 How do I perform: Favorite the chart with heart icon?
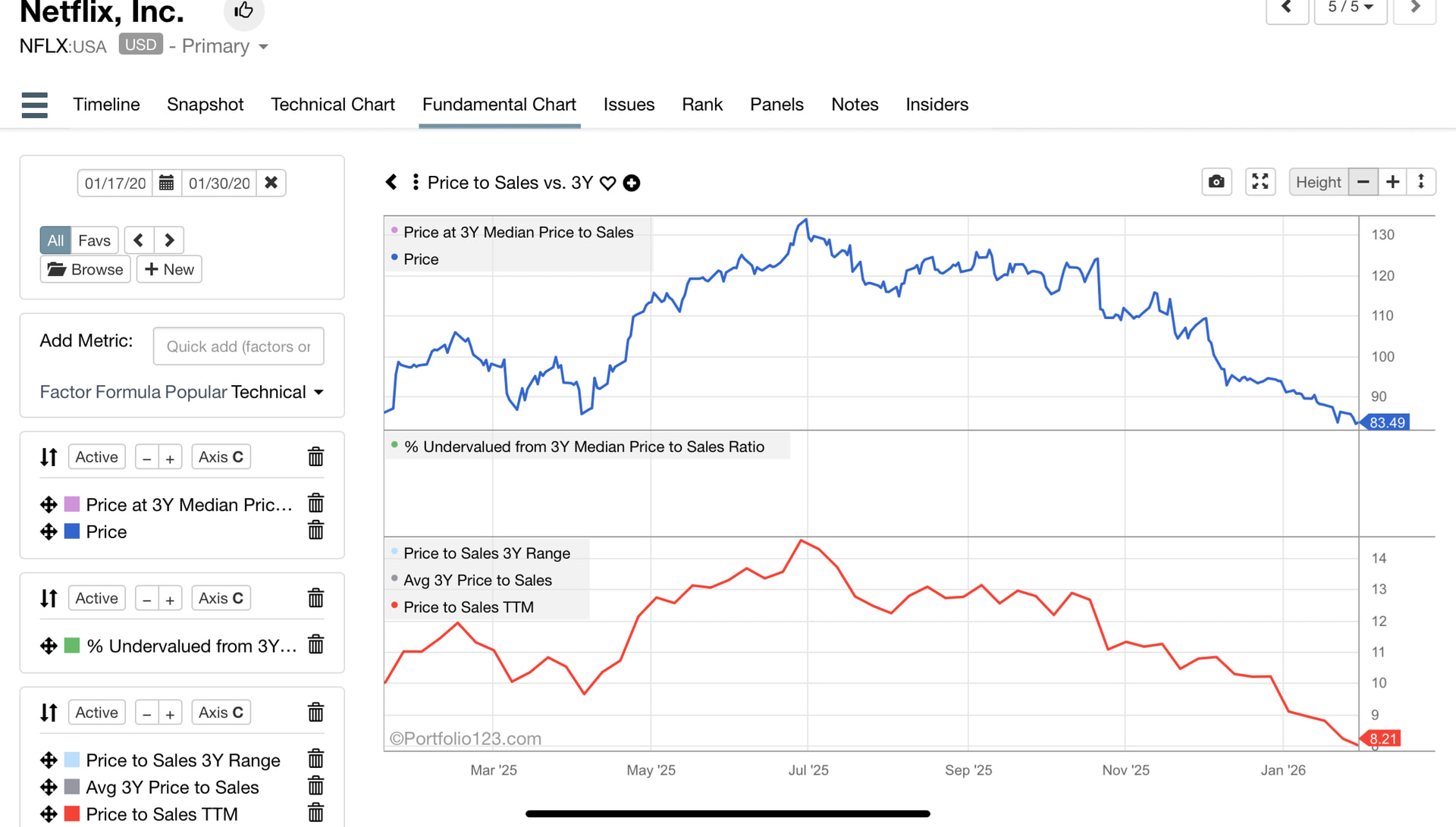pos(607,183)
